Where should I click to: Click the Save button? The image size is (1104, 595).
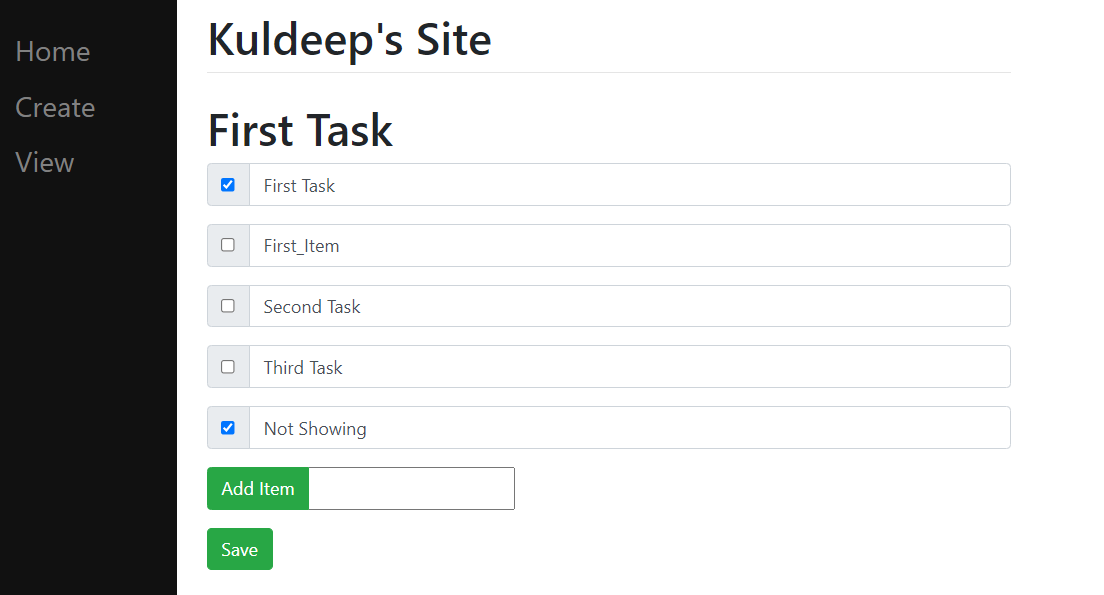point(239,548)
